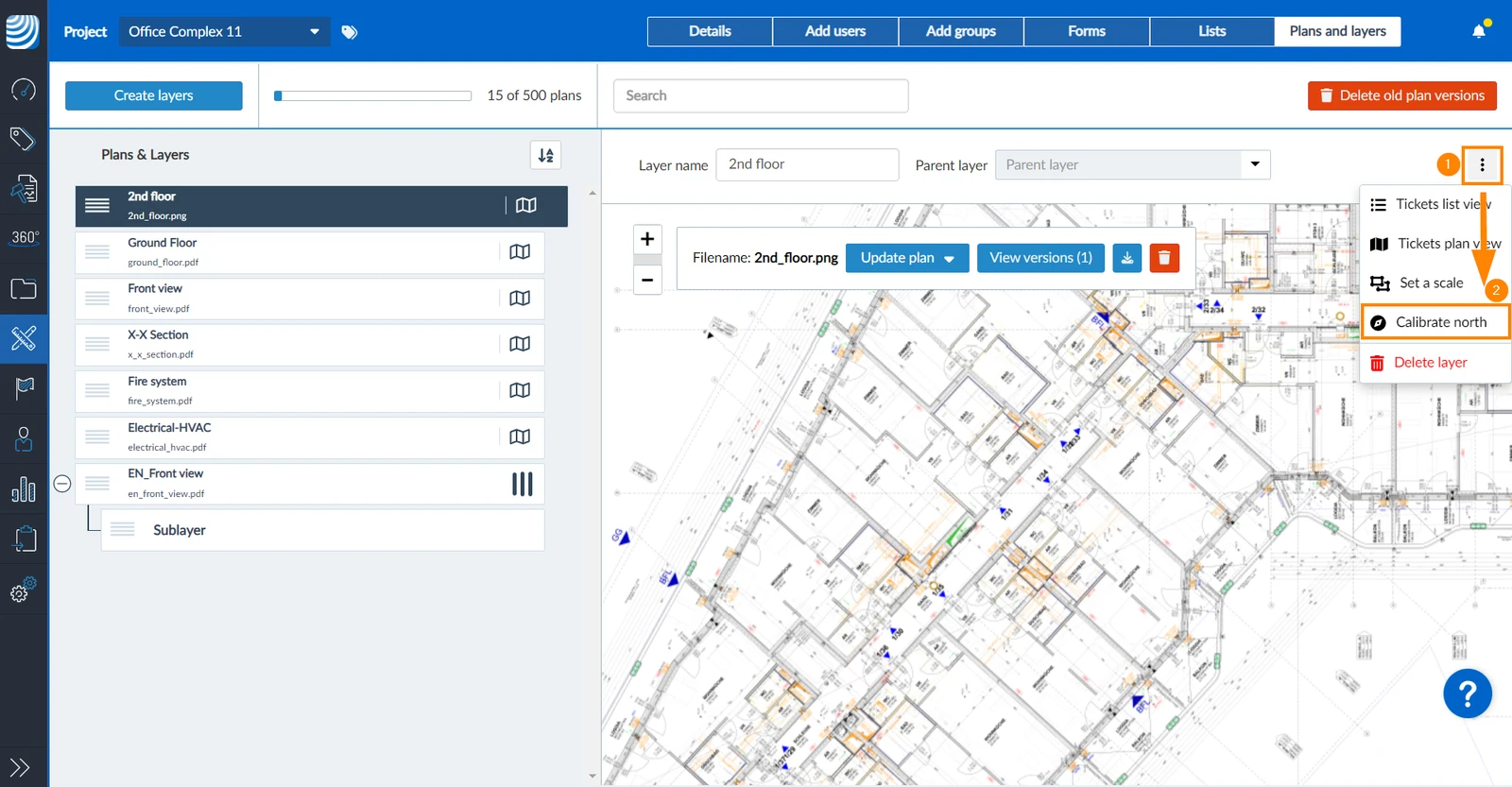Sort the Plans & Layers list
Image resolution: width=1512 pixels, height=787 pixels.
546,155
